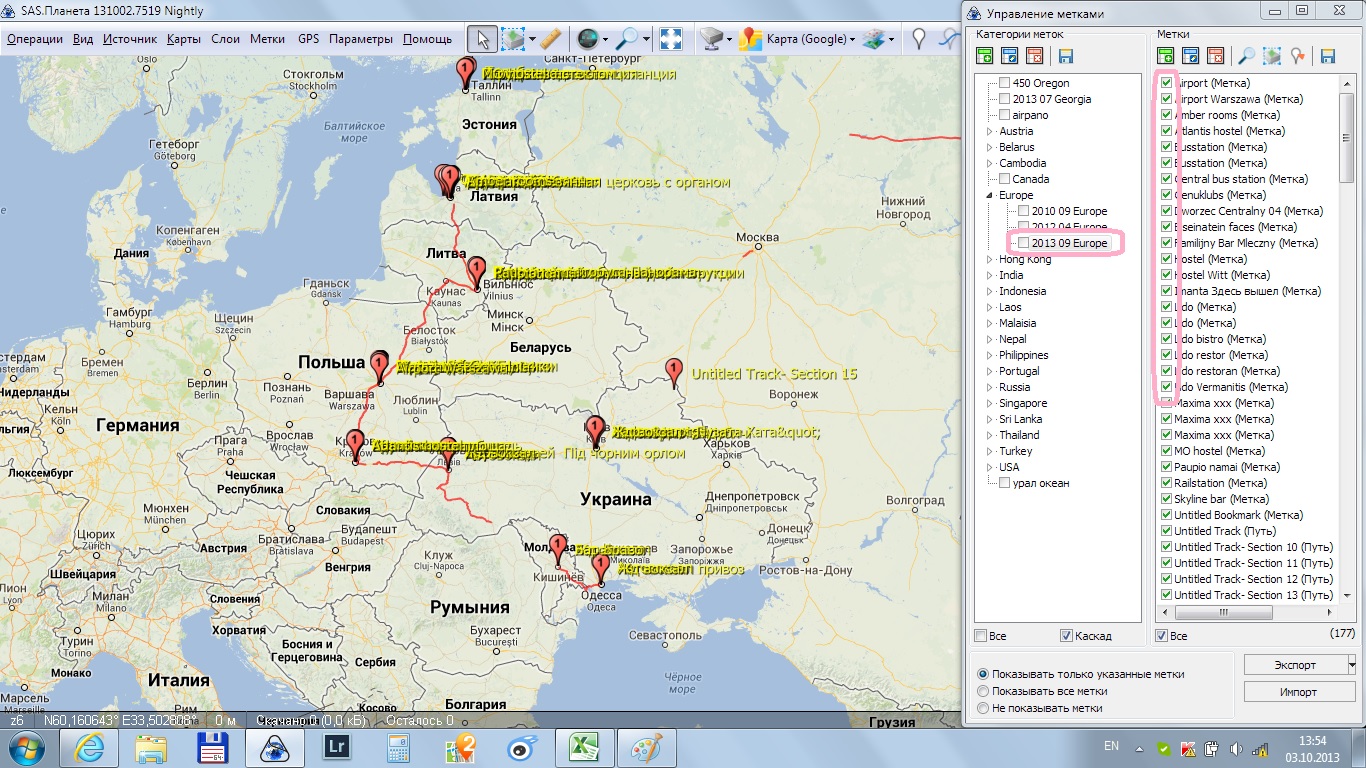
Task: Open the Слои menu
Action: coord(225,40)
